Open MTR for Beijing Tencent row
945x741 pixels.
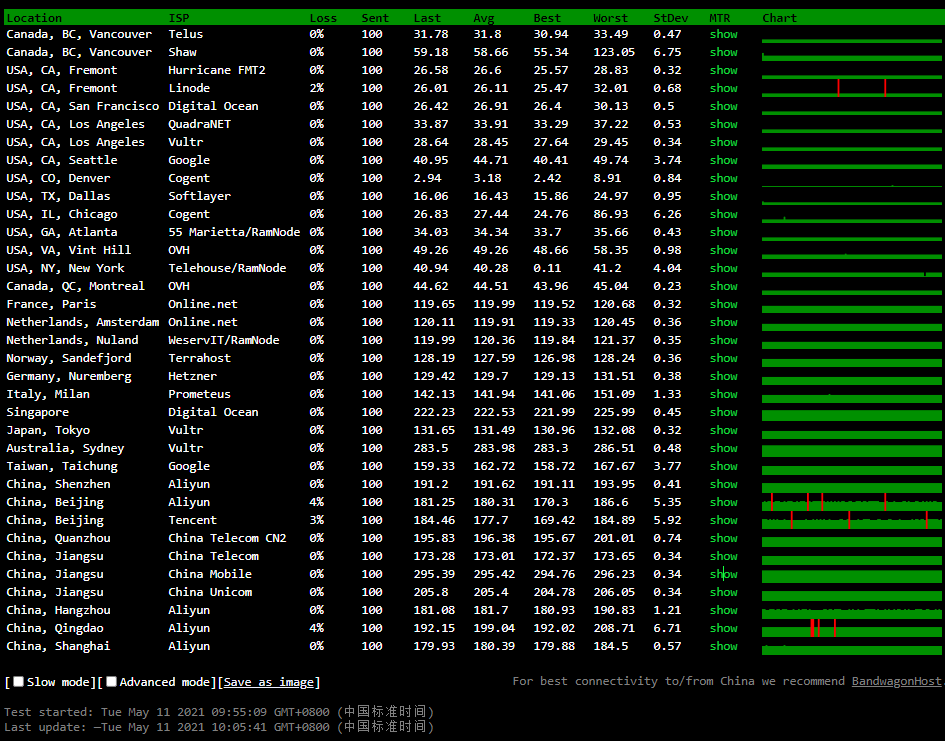(723, 520)
